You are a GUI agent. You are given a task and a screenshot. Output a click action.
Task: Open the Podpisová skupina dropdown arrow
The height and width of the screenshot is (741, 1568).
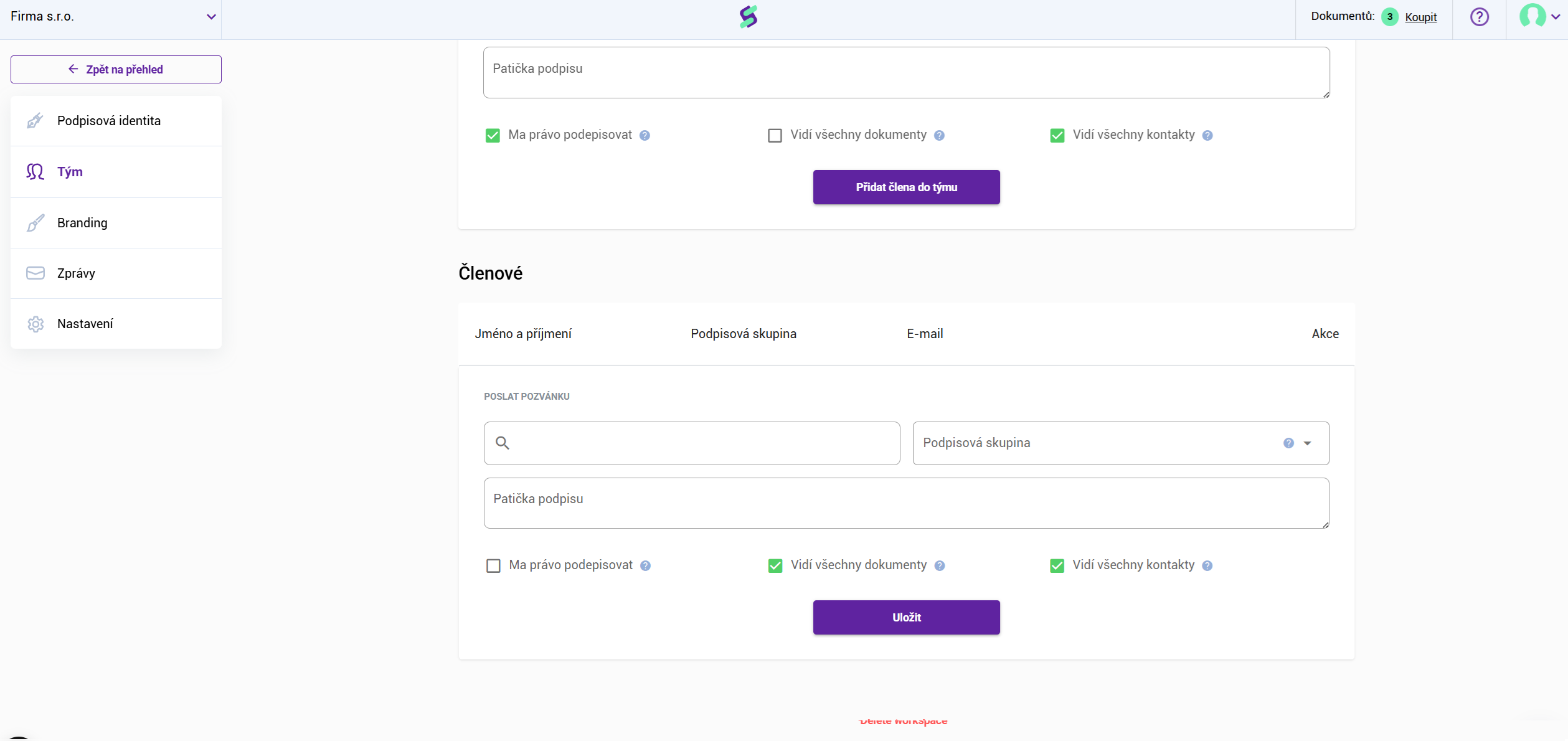(x=1307, y=443)
